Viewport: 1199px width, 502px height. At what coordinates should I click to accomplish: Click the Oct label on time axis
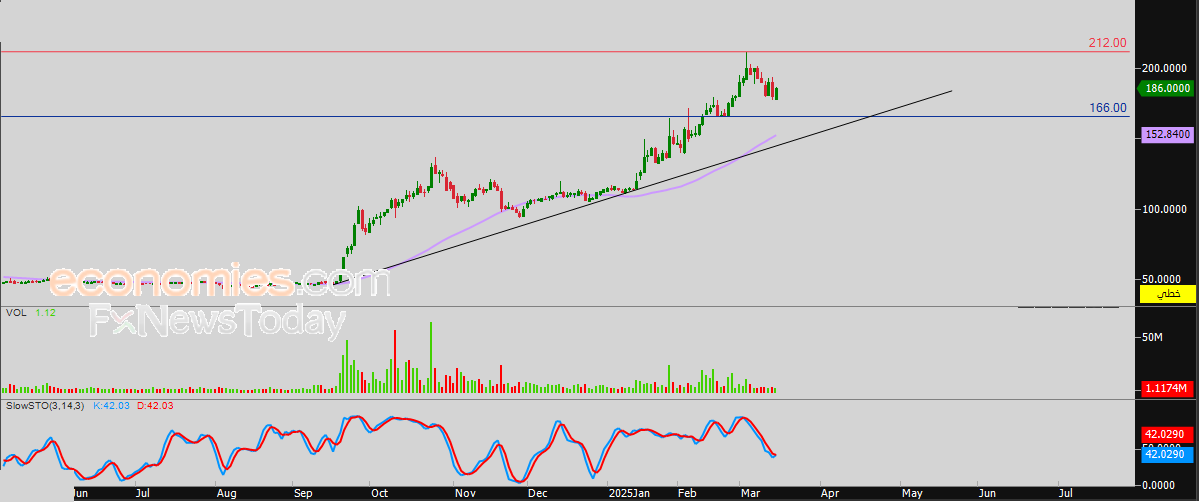pyautogui.click(x=379, y=494)
